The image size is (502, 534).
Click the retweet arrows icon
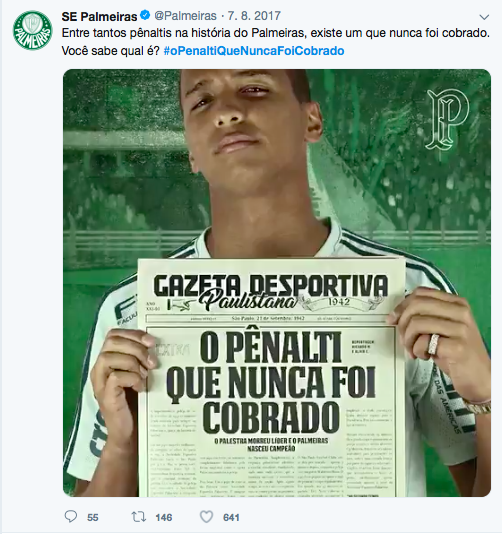pos(139,517)
